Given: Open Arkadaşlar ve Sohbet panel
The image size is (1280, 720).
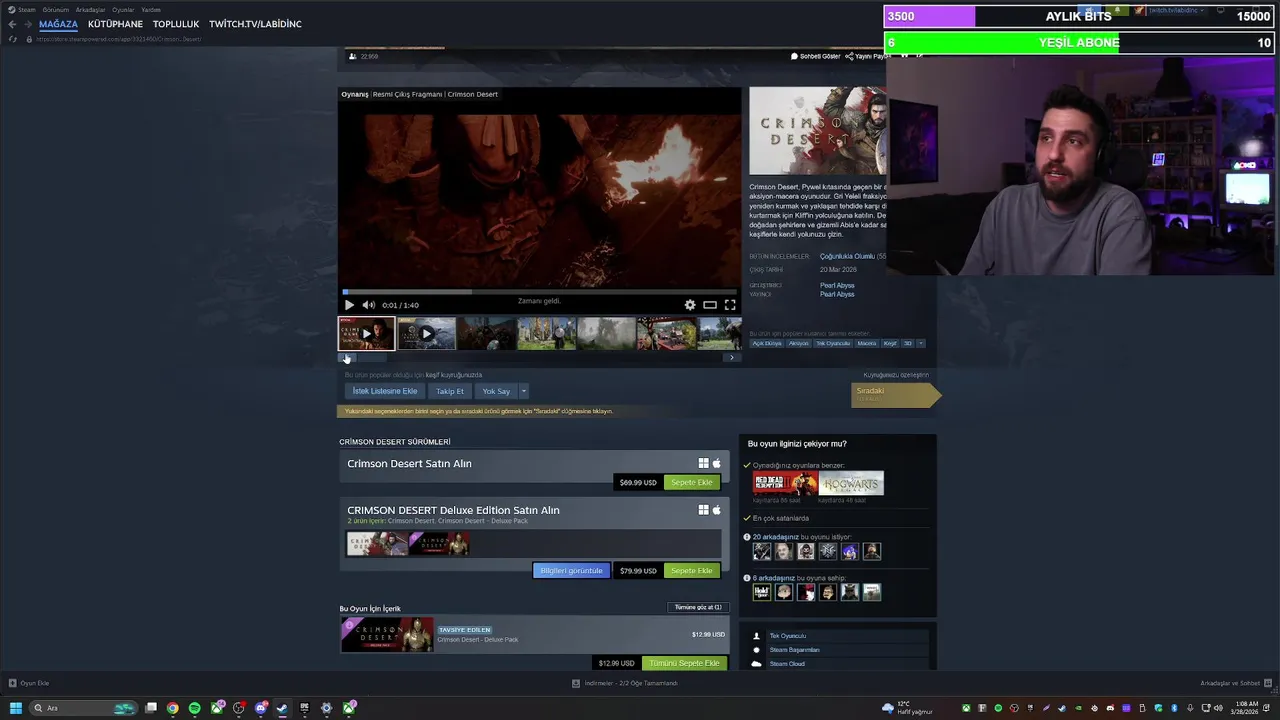Looking at the screenshot, I should [x=1236, y=683].
